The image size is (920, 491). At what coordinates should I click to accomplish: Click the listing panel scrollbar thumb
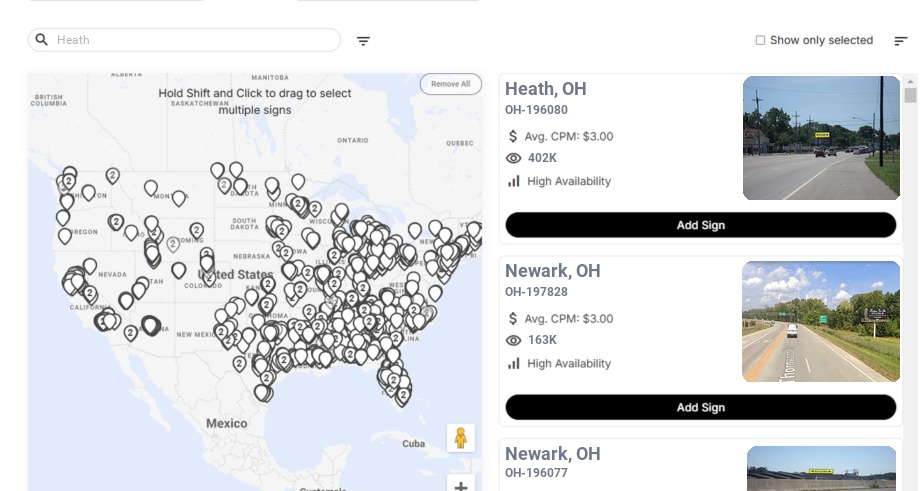(910, 95)
